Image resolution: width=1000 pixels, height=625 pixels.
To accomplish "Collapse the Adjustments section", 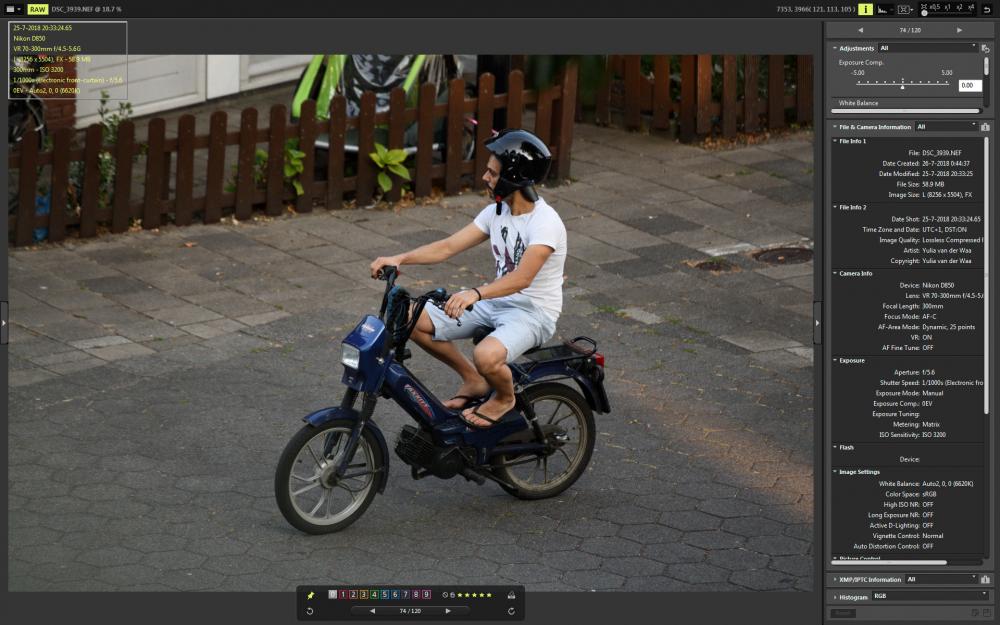I will click(x=835, y=48).
